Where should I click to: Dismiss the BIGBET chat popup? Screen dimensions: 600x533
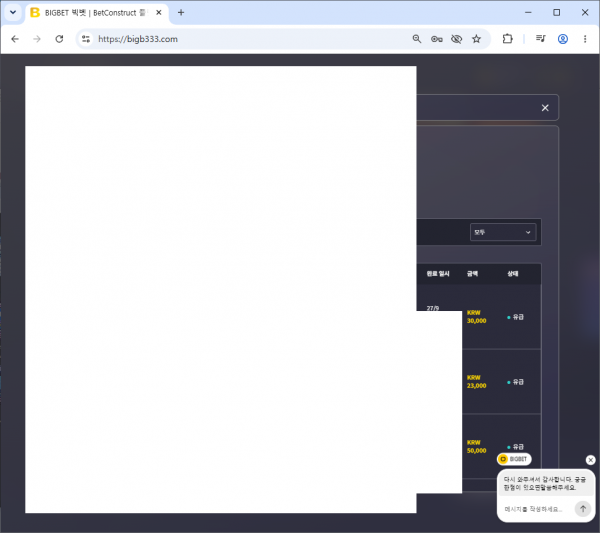coord(590,460)
